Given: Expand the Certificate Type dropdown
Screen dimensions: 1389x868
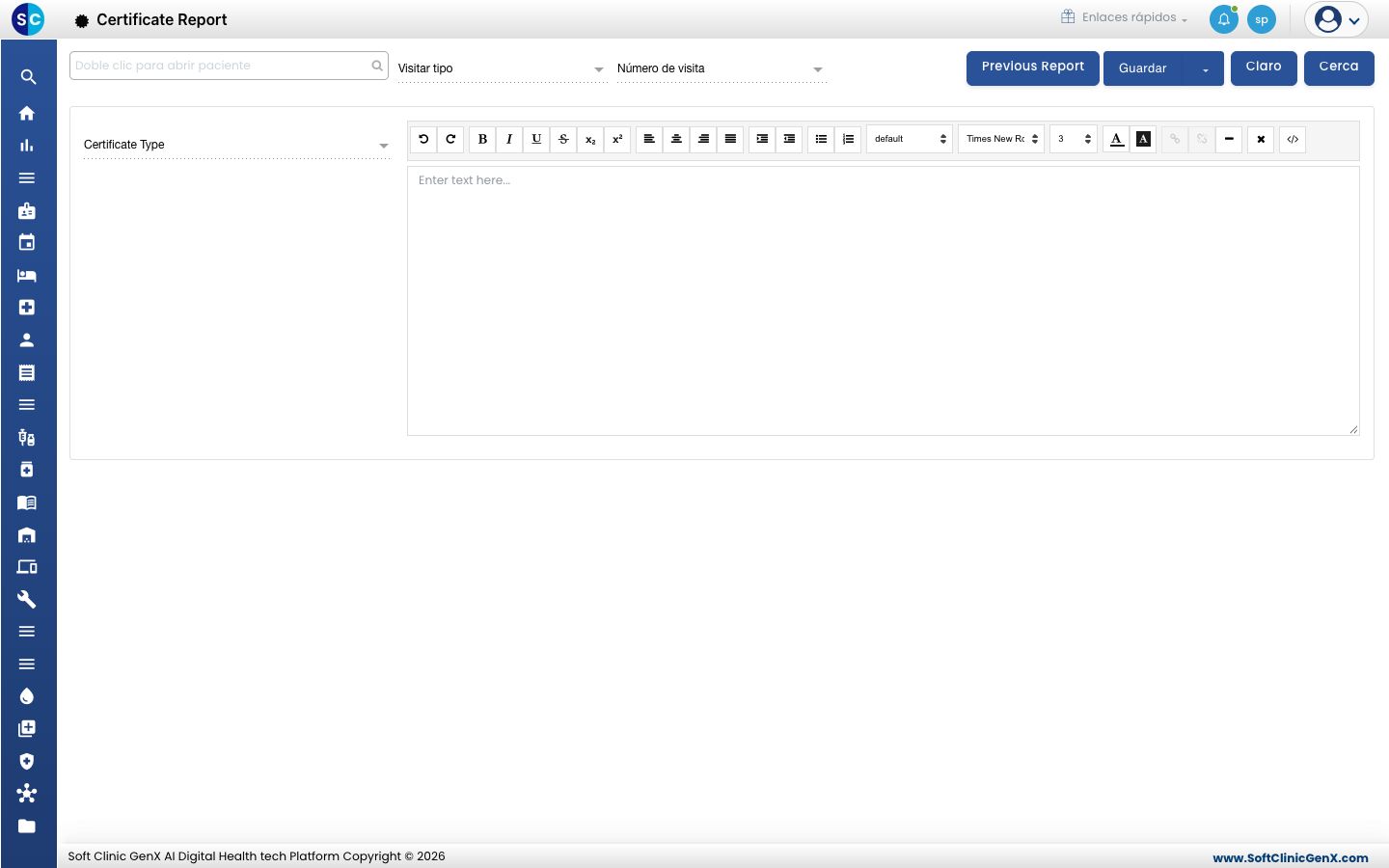Looking at the screenshot, I should 236,145.
